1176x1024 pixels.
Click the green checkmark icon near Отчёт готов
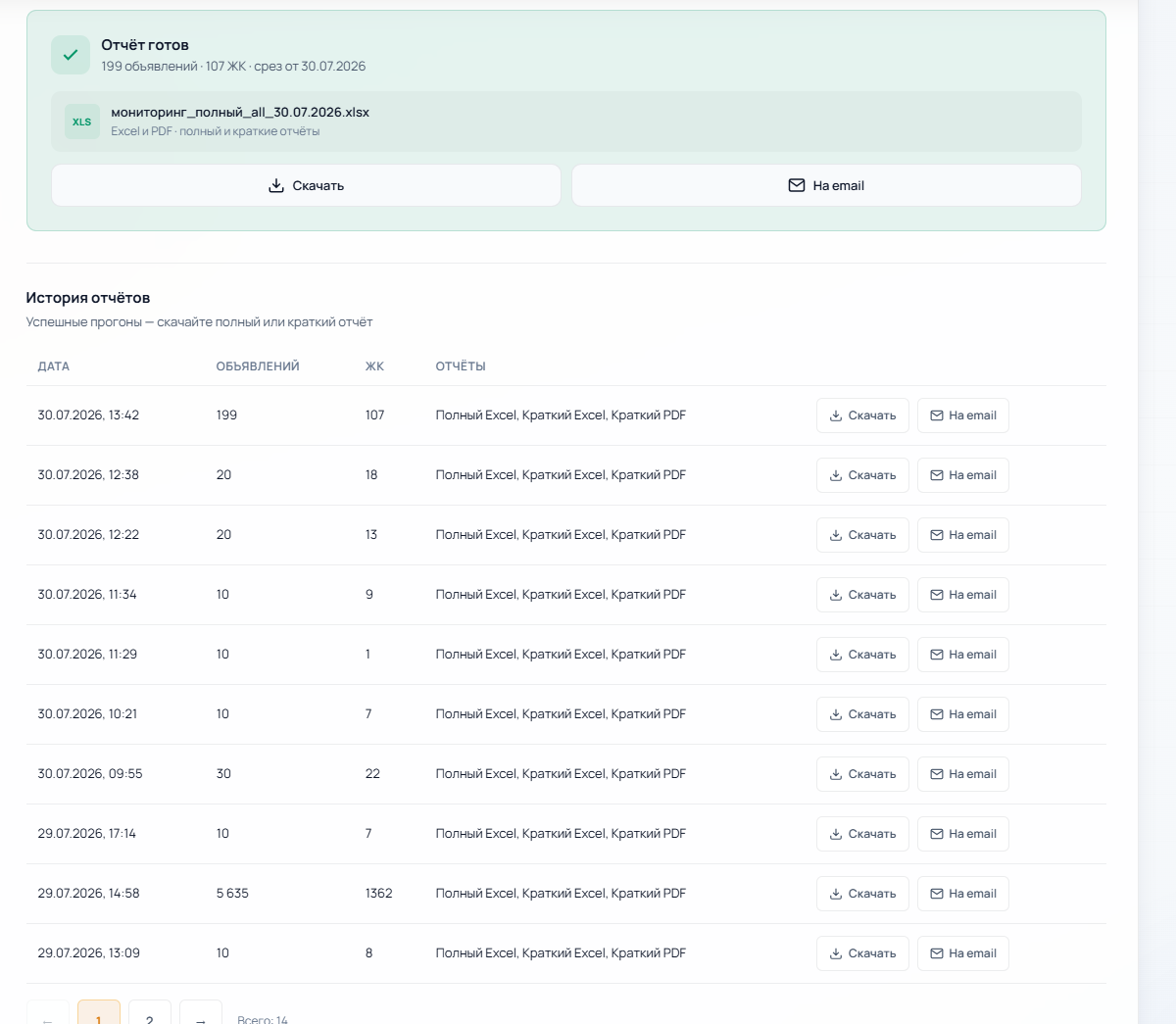click(71, 55)
